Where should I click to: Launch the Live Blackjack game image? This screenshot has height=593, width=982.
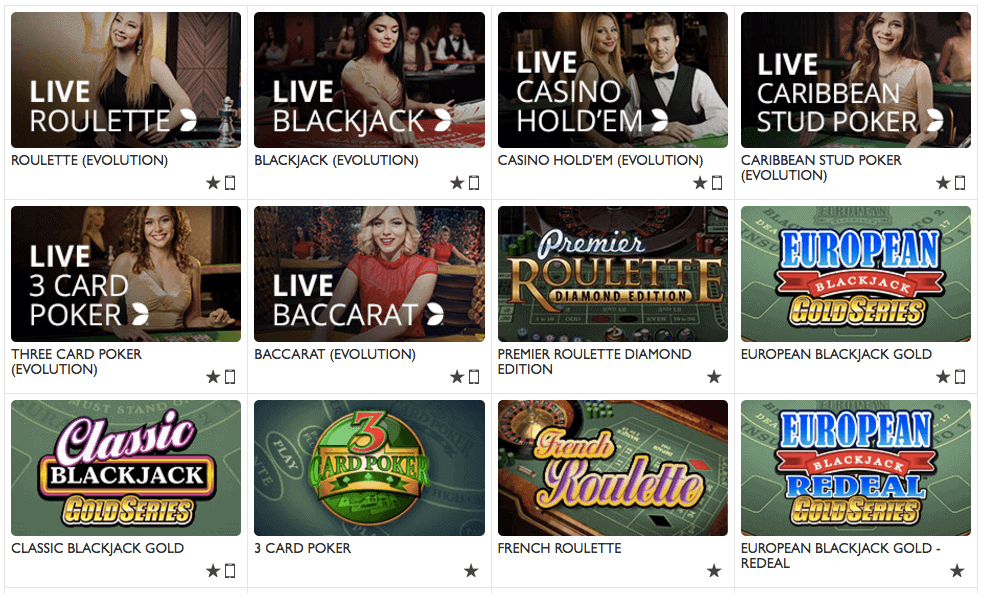[x=370, y=80]
